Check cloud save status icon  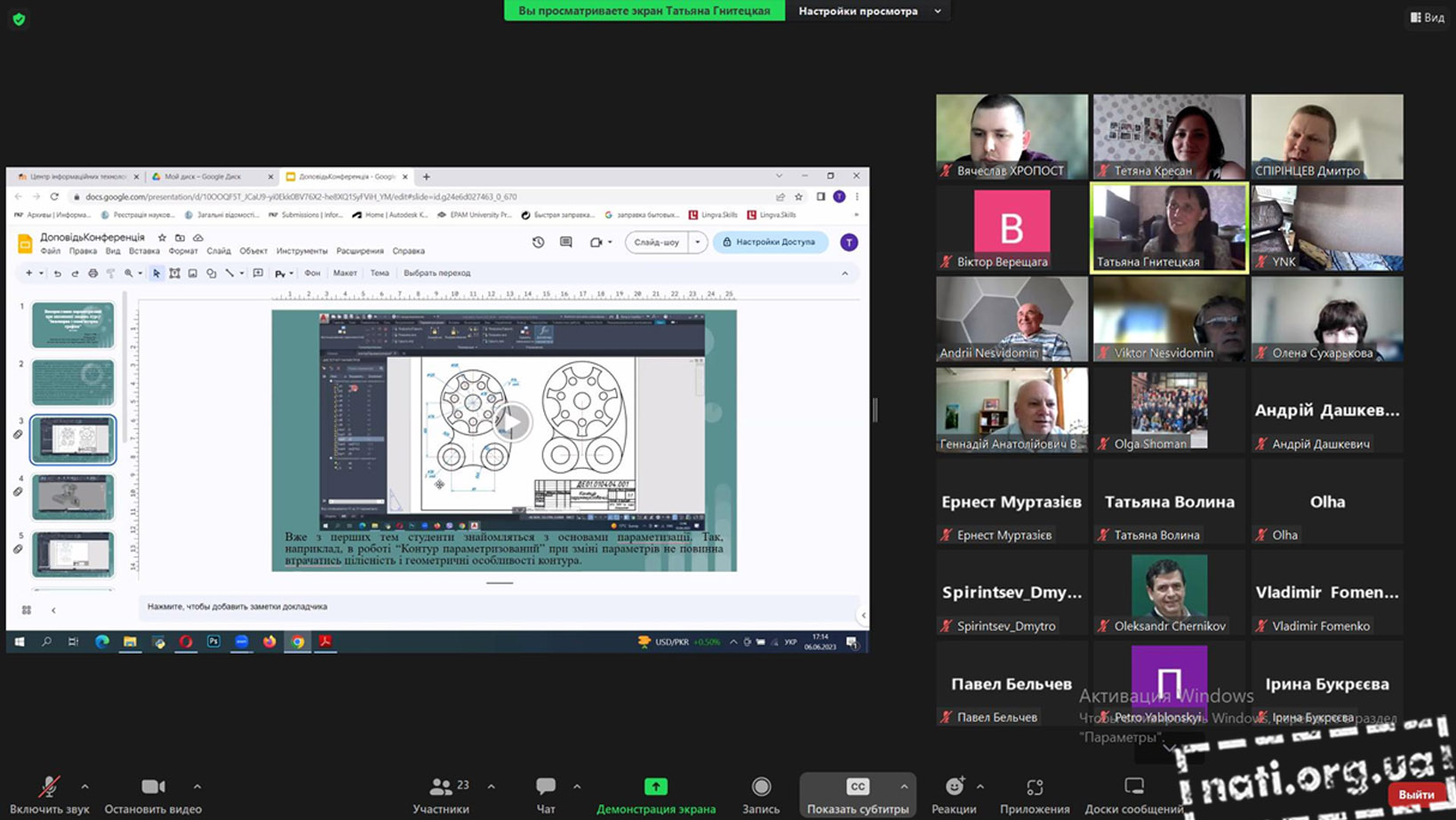point(198,238)
